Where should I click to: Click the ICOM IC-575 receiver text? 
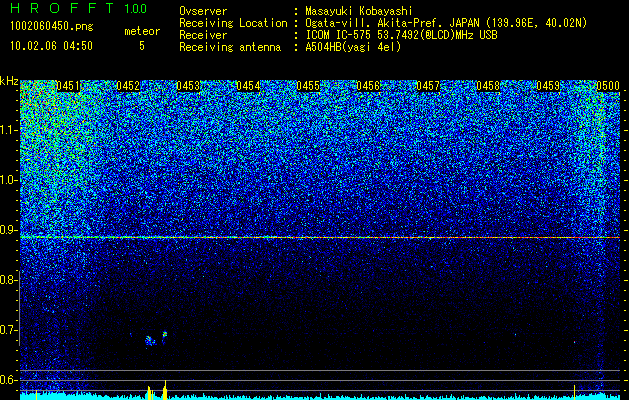pyautogui.click(x=401, y=35)
